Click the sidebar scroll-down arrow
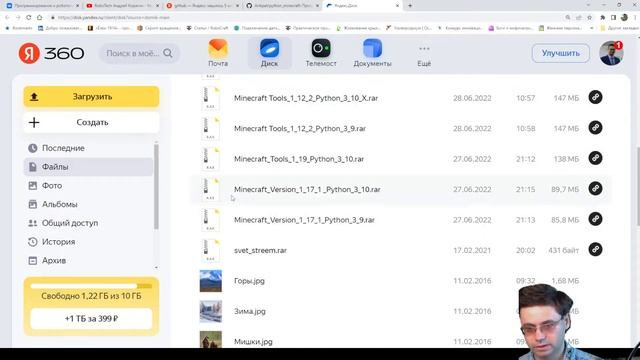640x360 pixels. (x=156, y=268)
